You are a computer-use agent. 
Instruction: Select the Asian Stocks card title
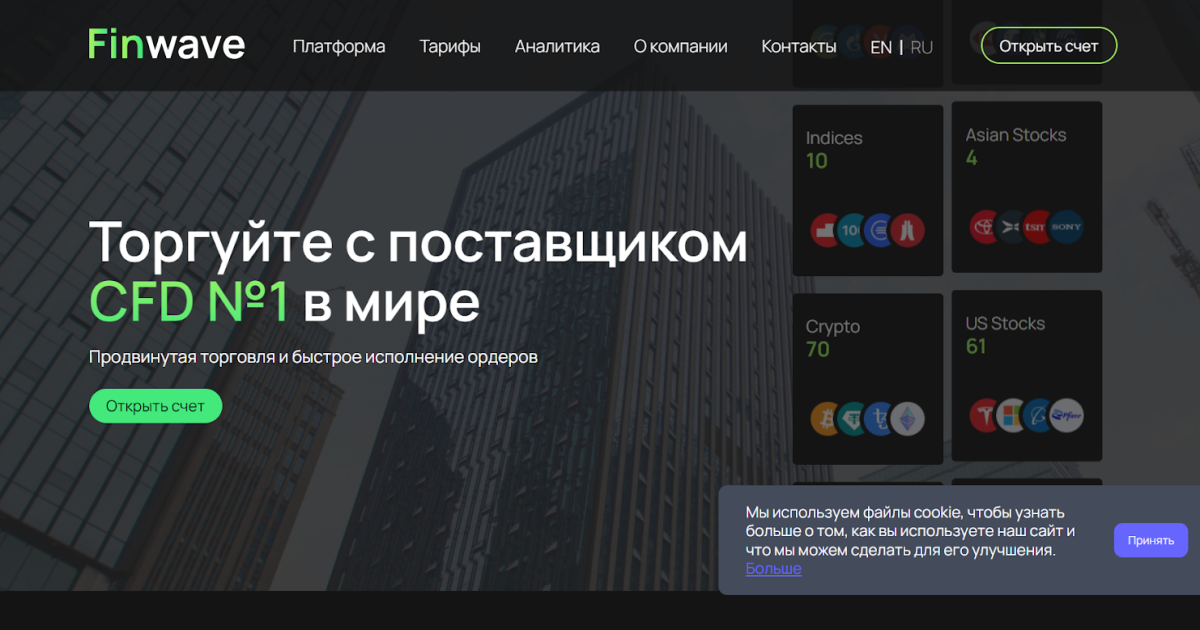pos(1016,135)
